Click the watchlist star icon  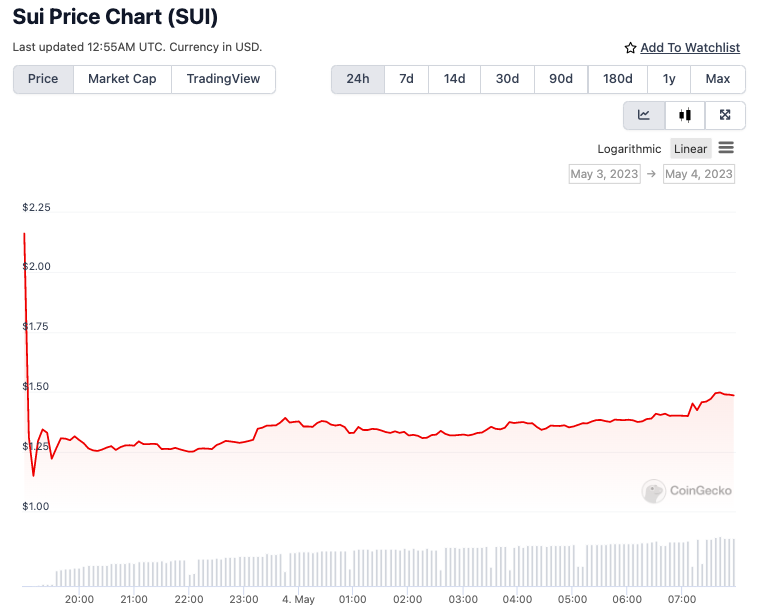coord(630,48)
